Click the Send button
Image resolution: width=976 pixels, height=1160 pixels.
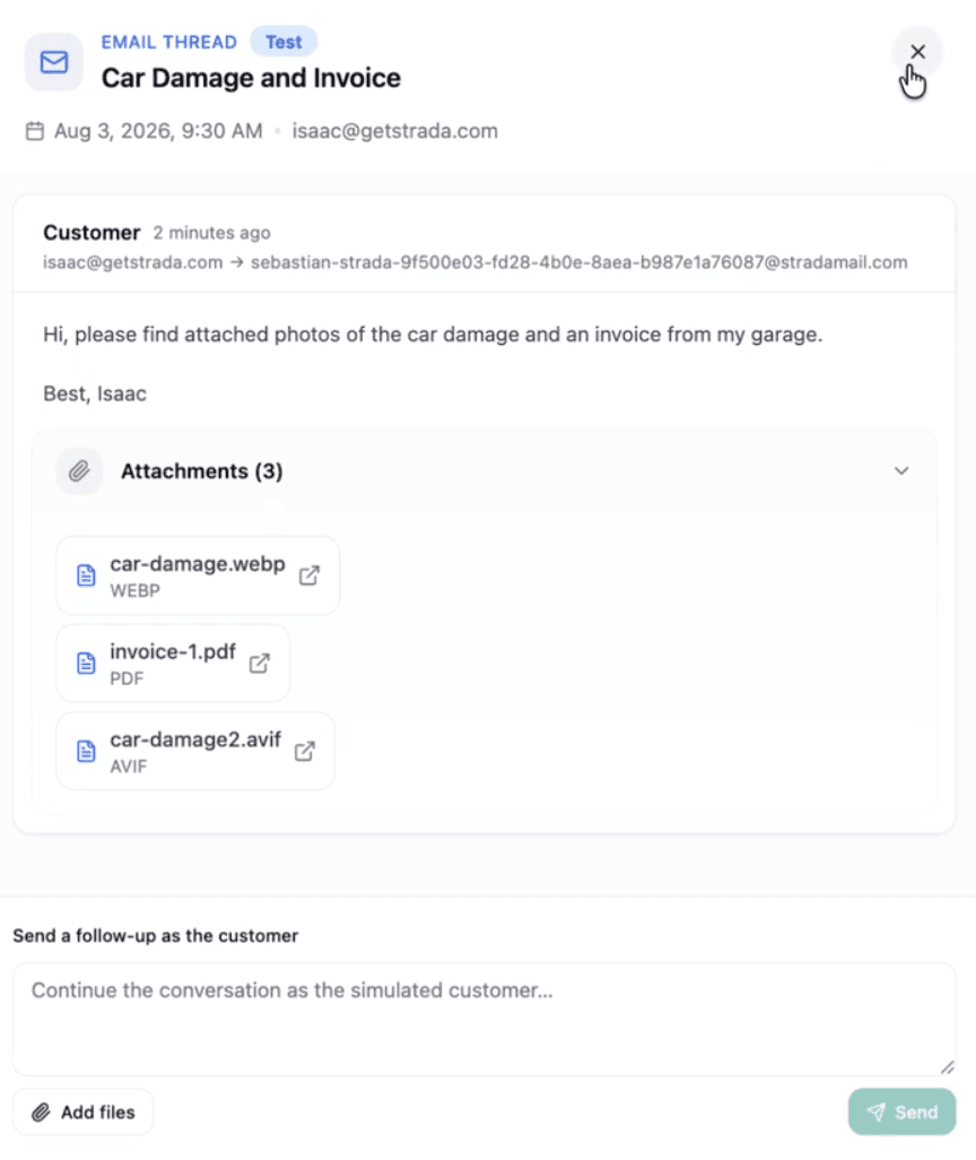(x=902, y=1112)
